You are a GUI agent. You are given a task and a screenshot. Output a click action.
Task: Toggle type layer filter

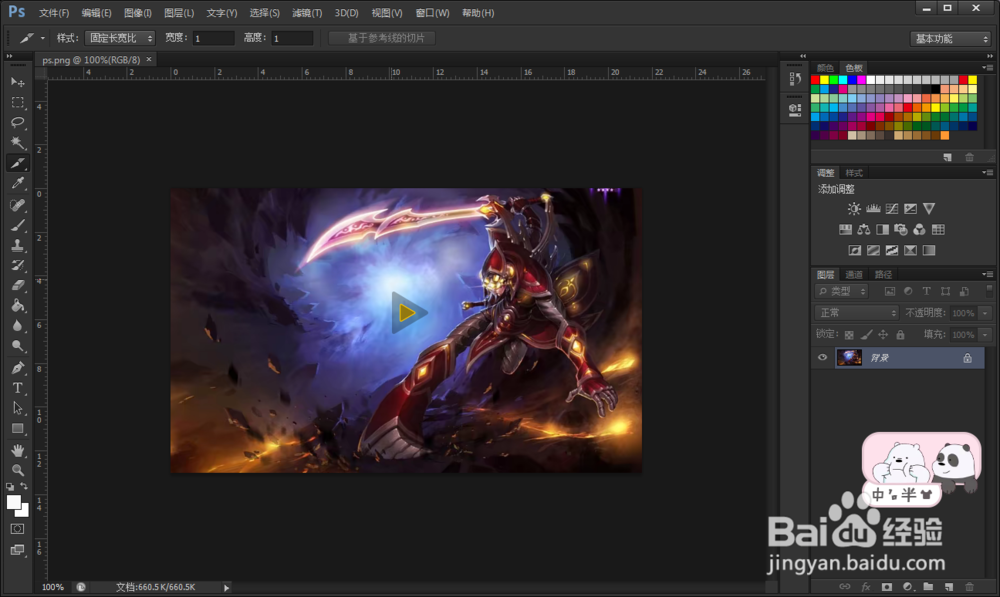click(927, 291)
